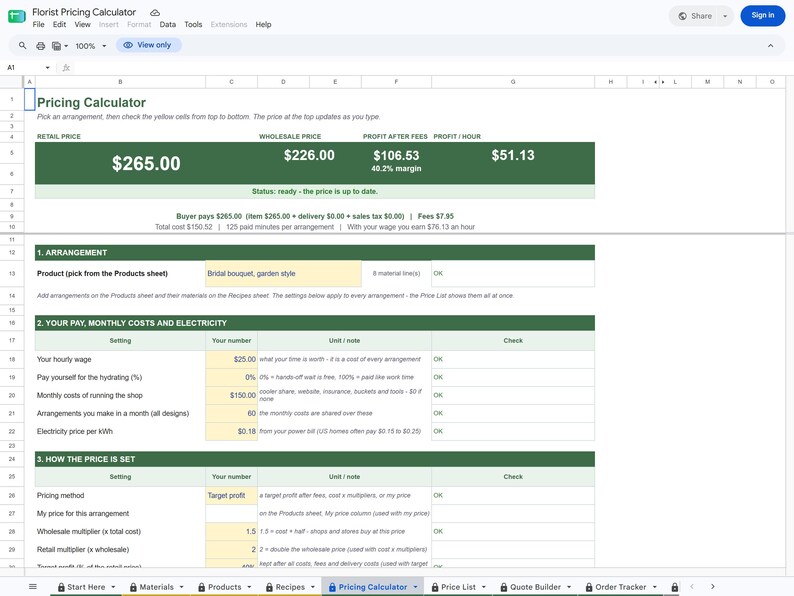The height and width of the screenshot is (596, 794).
Task: Select the wholesale multiplier cell 1.5
Action: click(231, 531)
